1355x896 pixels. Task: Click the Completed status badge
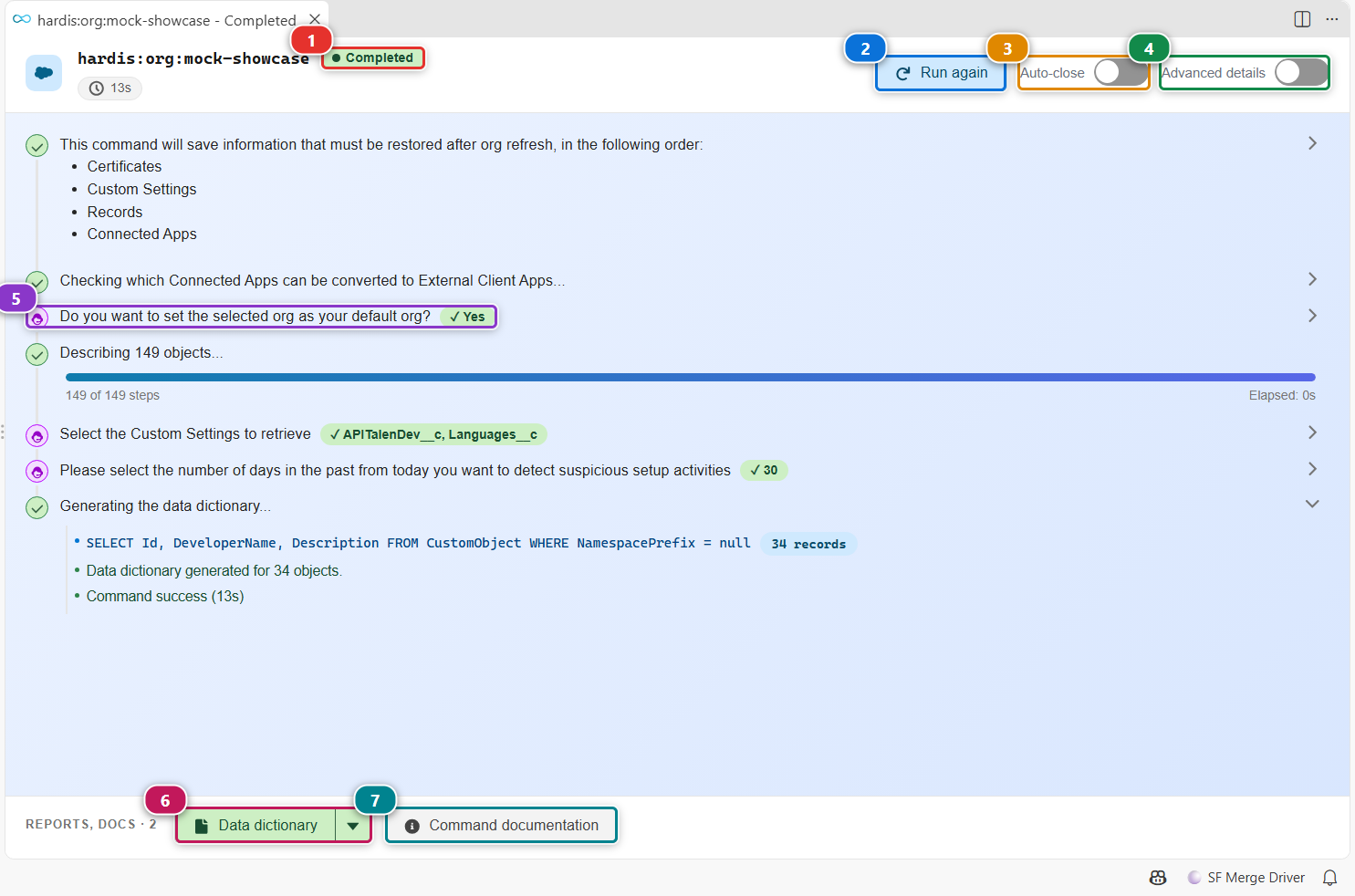[x=373, y=58]
